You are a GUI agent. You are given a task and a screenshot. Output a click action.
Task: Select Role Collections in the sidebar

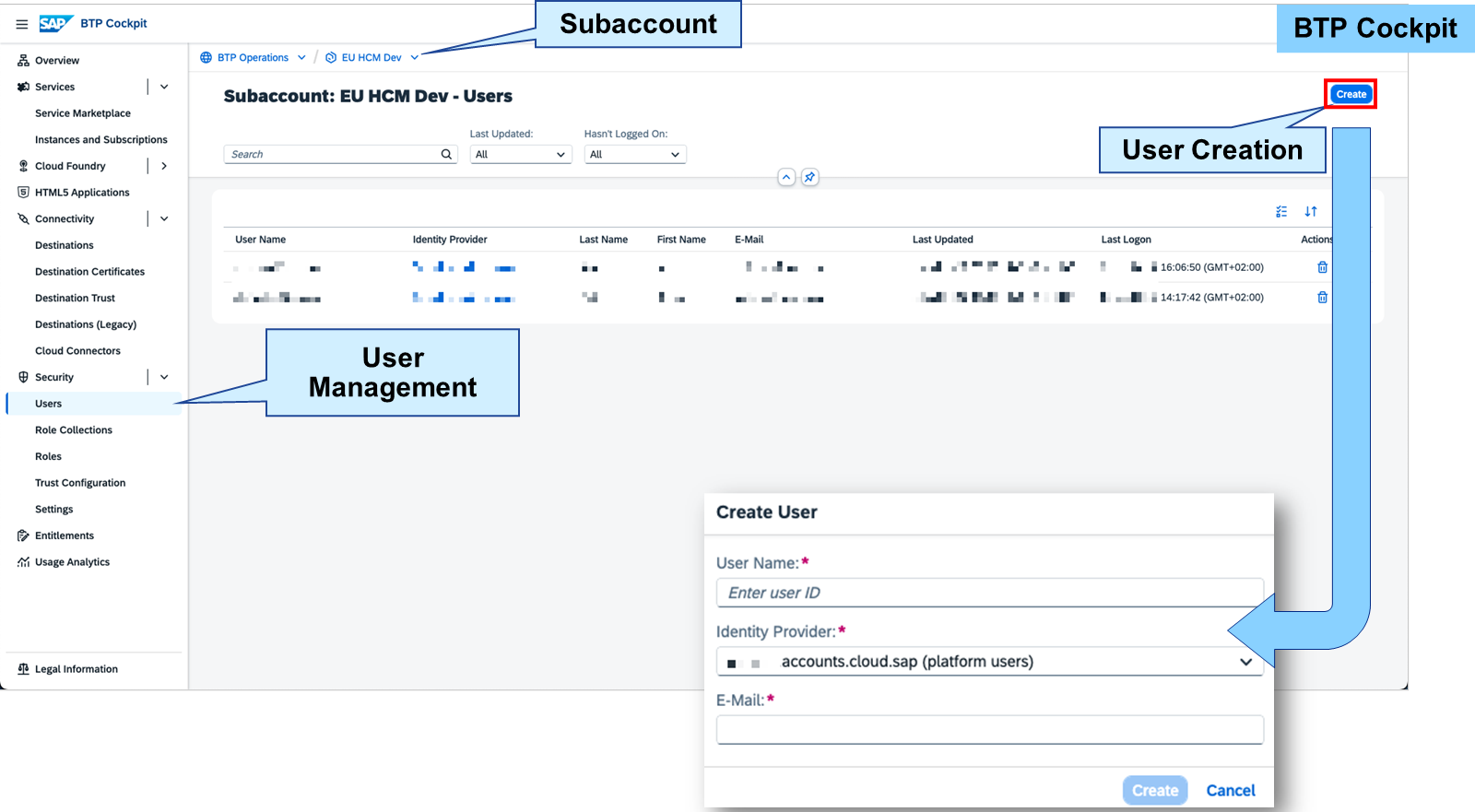(x=74, y=430)
